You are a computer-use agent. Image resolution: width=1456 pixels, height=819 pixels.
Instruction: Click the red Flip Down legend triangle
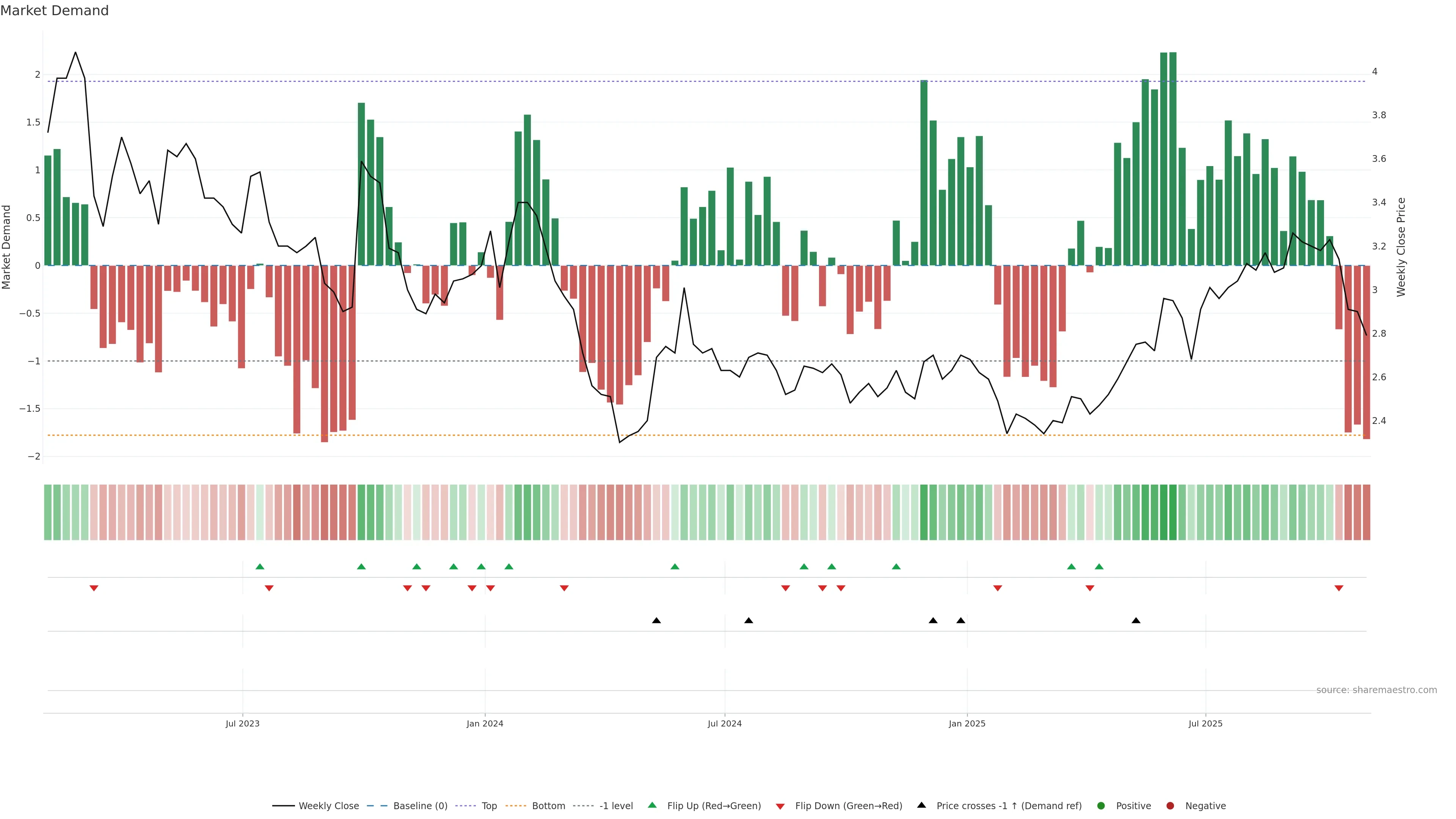click(780, 806)
